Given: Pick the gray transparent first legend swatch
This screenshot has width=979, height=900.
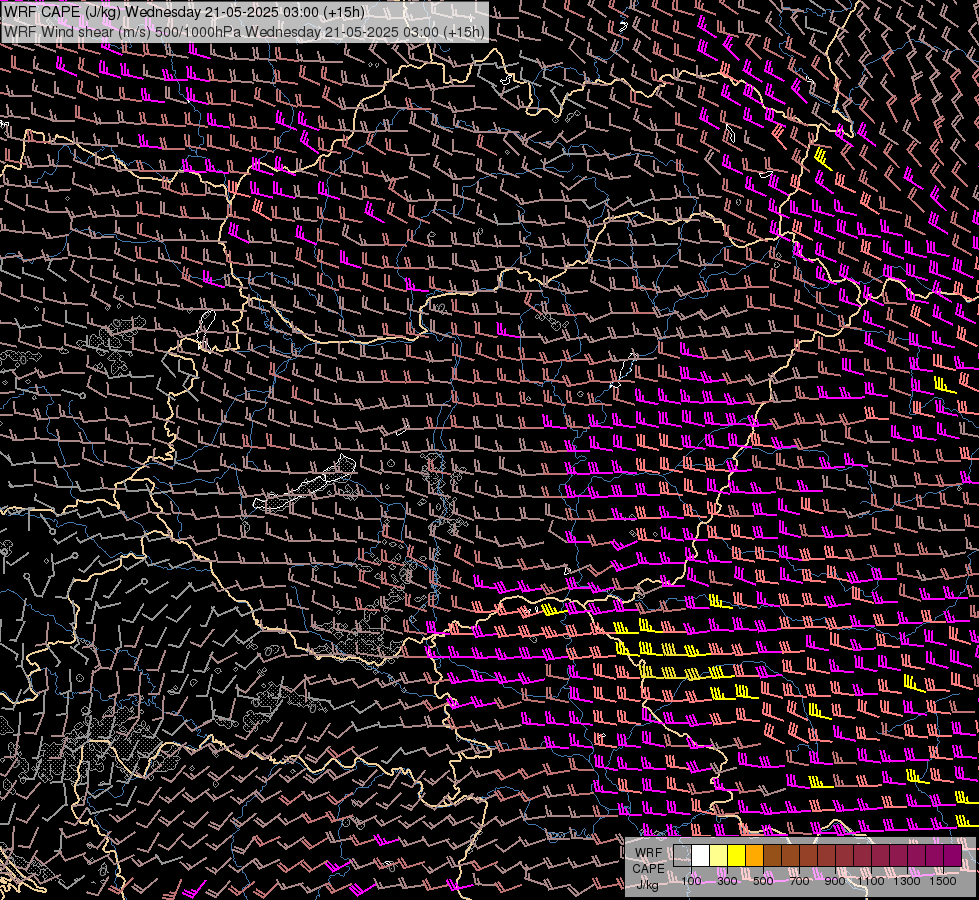Looking at the screenshot, I should 682,856.
